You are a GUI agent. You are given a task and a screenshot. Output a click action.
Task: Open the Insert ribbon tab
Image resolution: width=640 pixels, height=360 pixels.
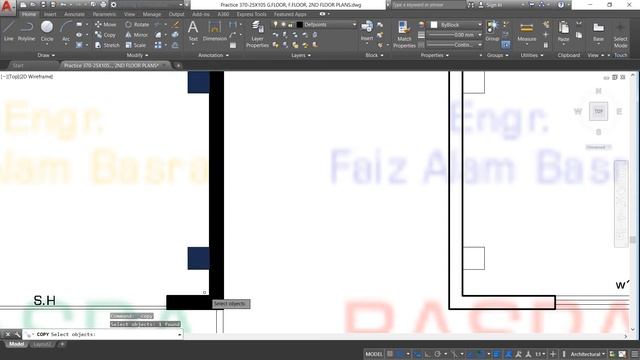tap(50, 14)
